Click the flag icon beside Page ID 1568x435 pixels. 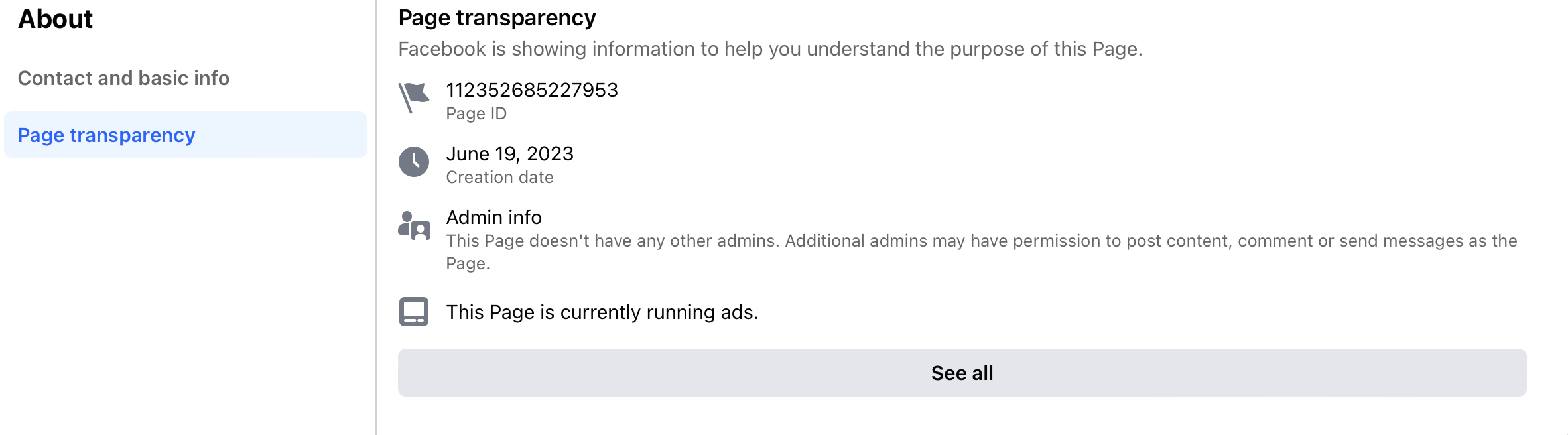point(414,97)
